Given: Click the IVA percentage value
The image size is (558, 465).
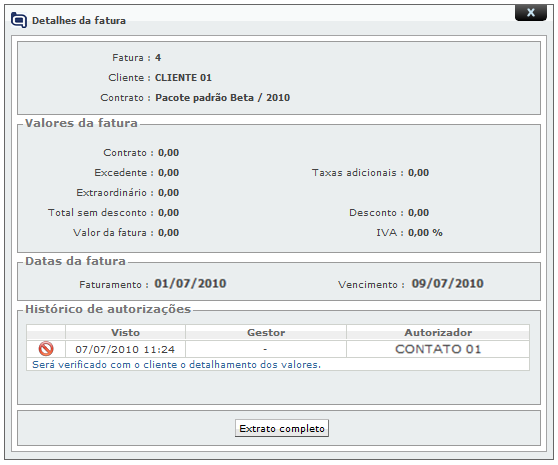Looking at the screenshot, I should 425,233.
